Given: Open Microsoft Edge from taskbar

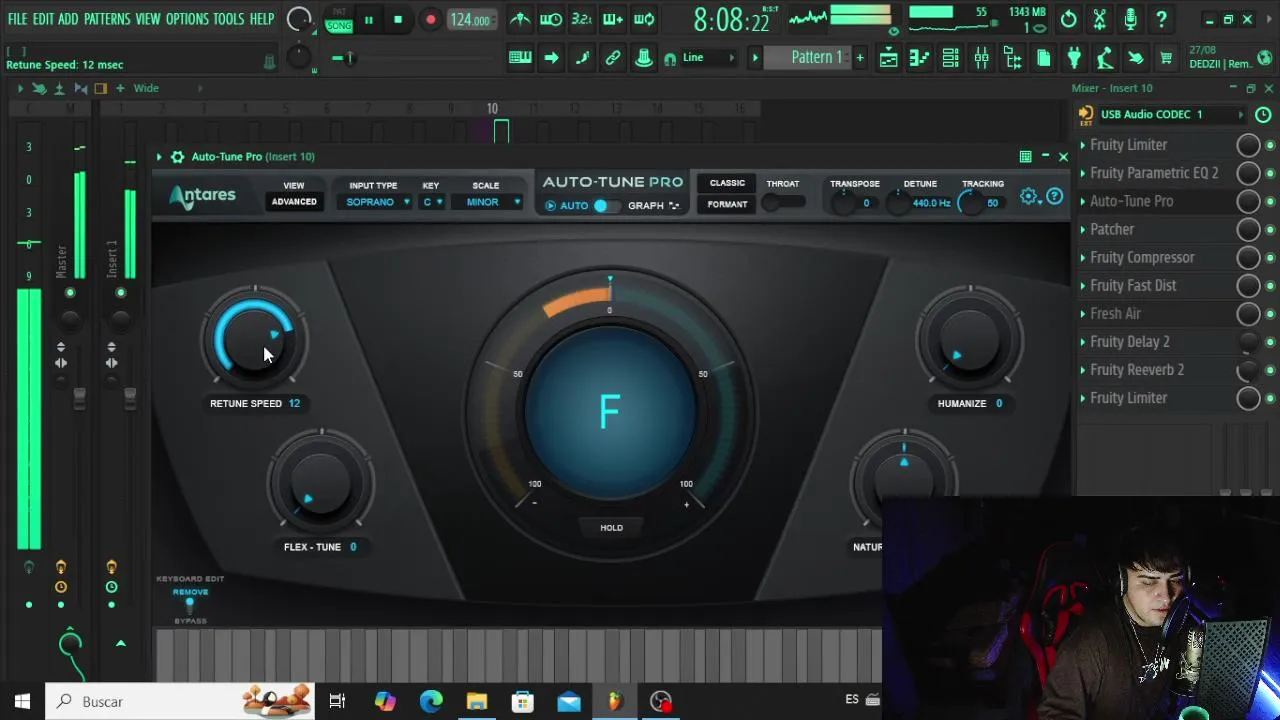Looking at the screenshot, I should 431,701.
